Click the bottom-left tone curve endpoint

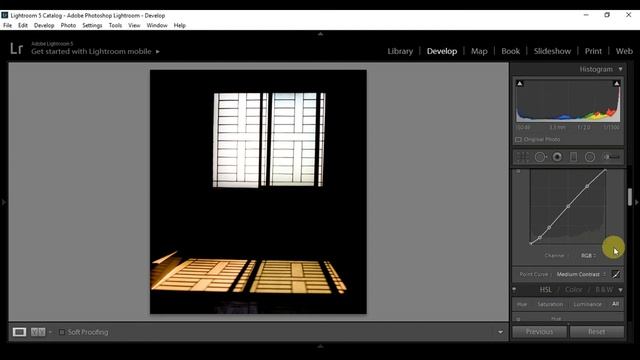click(531, 244)
